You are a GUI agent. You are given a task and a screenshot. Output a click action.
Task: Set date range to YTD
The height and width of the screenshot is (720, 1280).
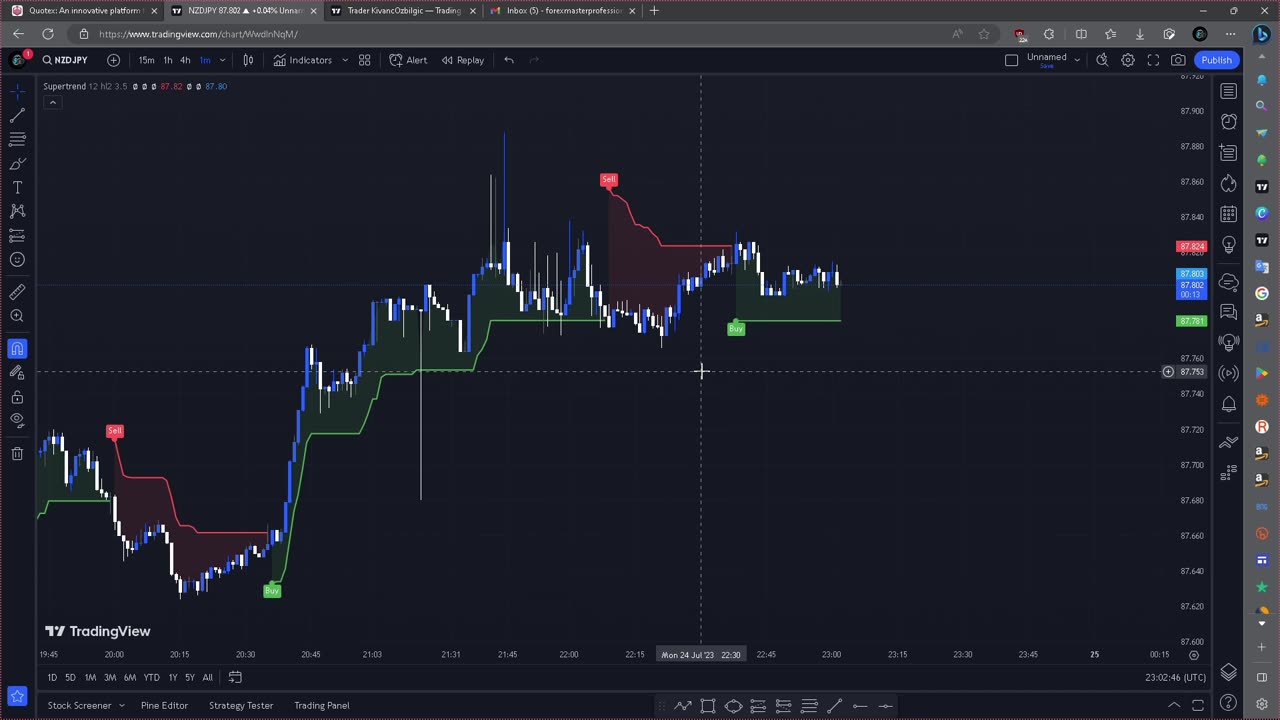click(x=151, y=677)
